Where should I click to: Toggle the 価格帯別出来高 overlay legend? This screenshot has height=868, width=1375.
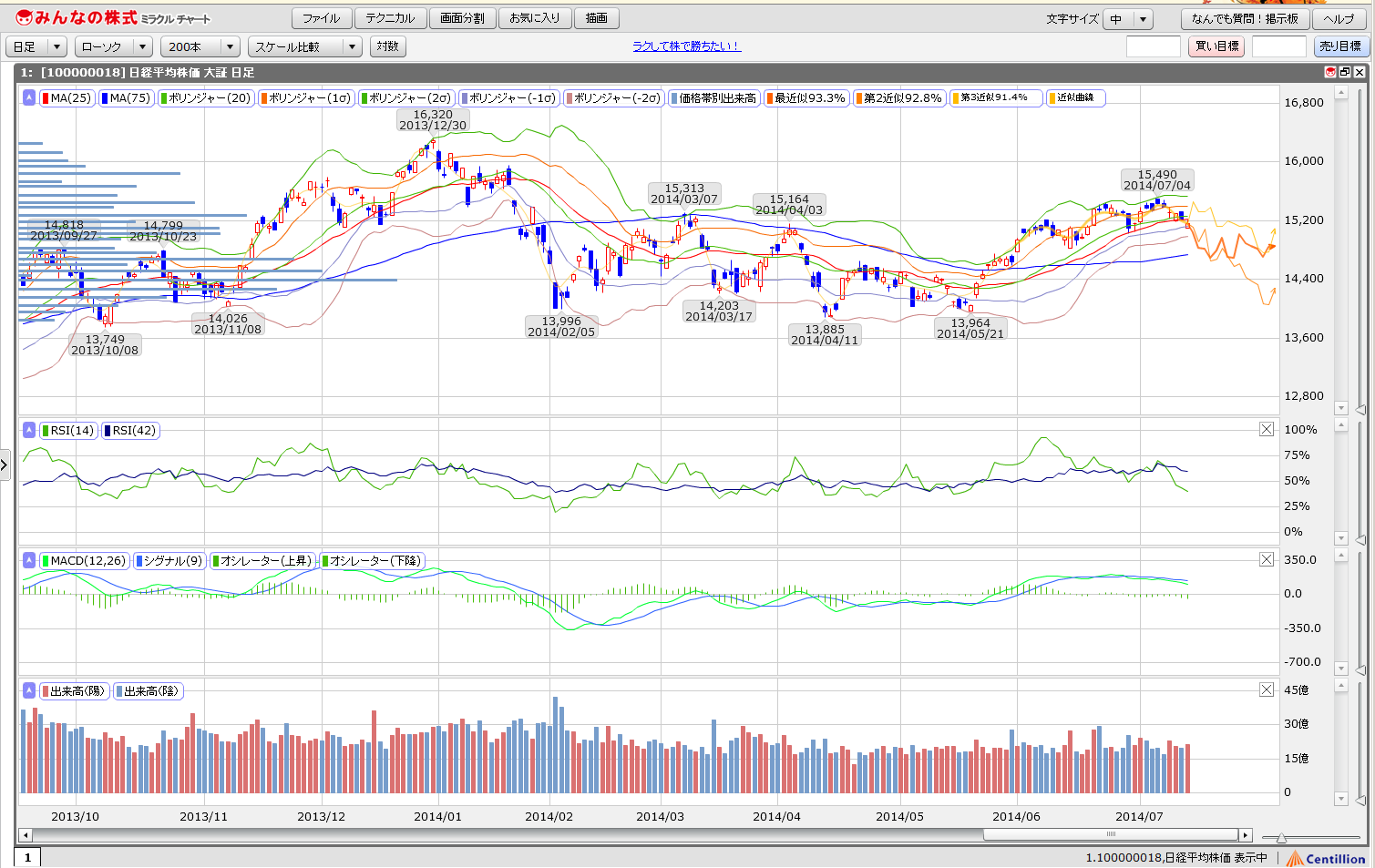713,97
